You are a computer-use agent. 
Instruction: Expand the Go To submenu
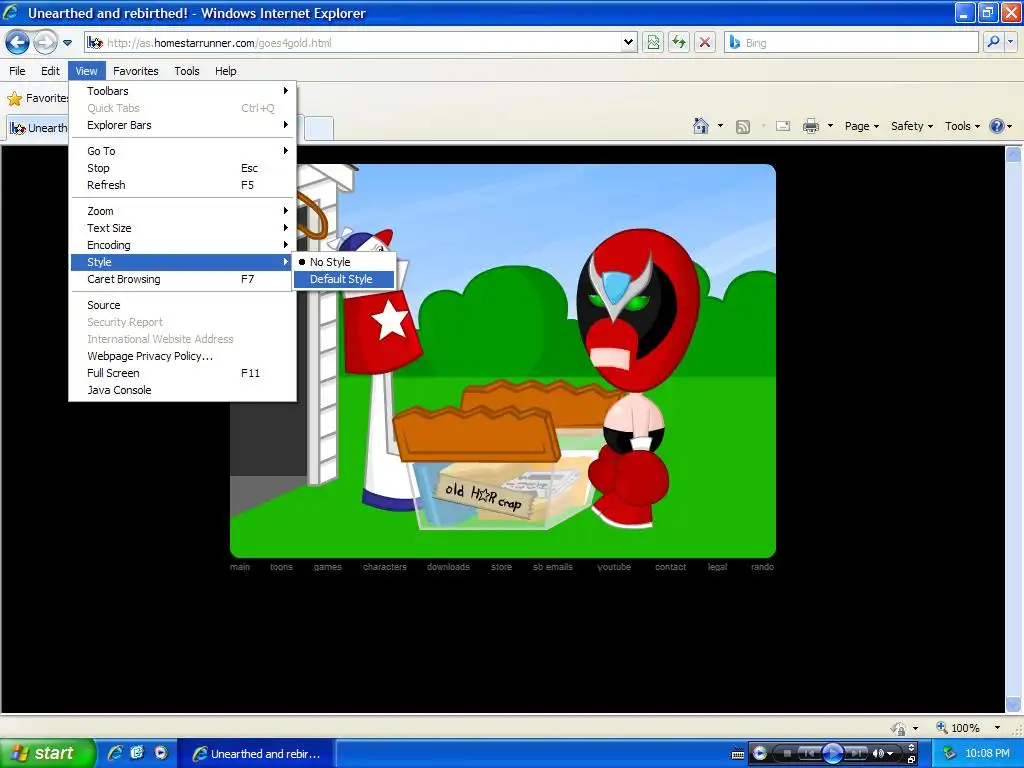183,151
